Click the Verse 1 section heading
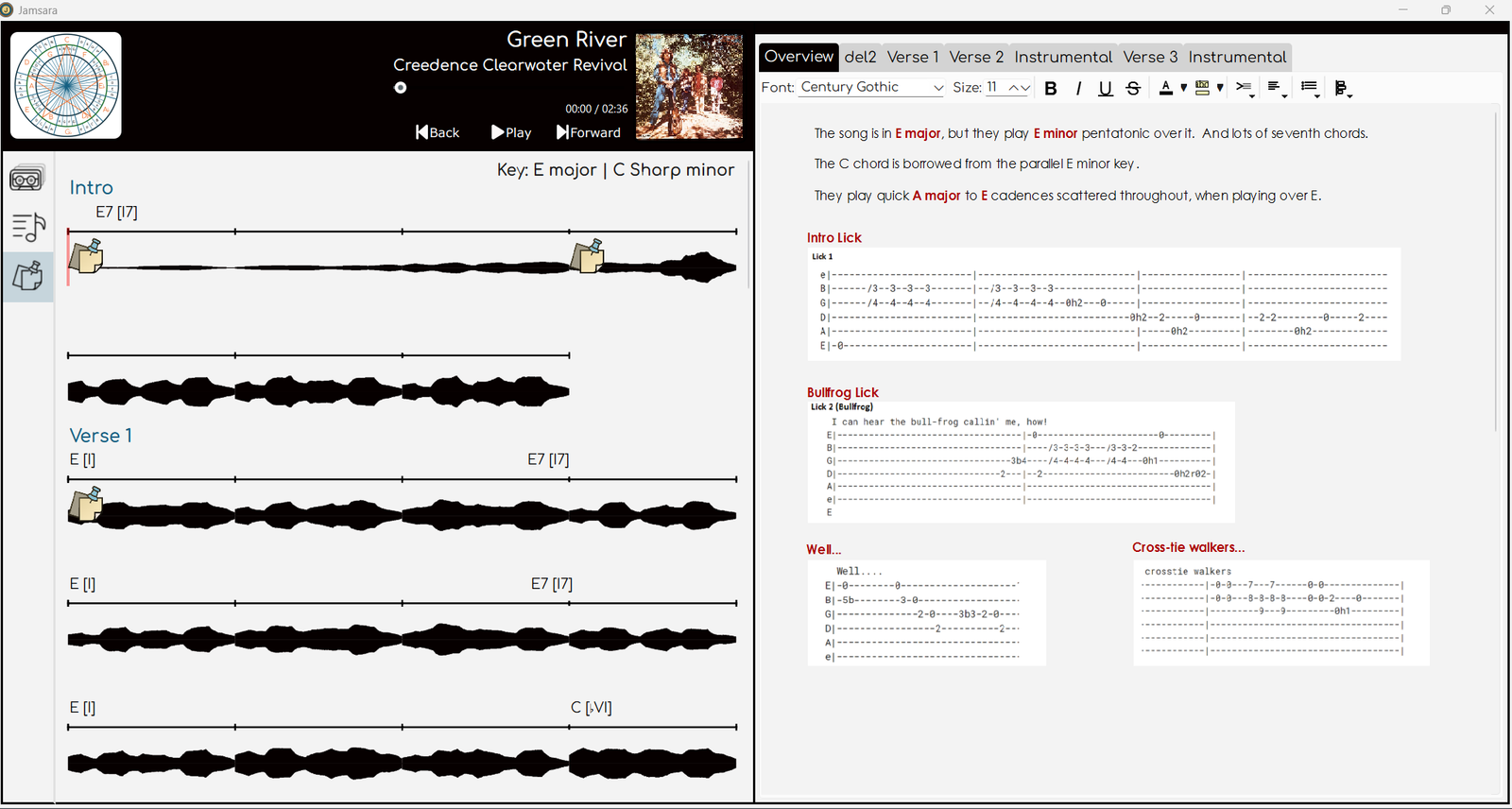 [100, 435]
